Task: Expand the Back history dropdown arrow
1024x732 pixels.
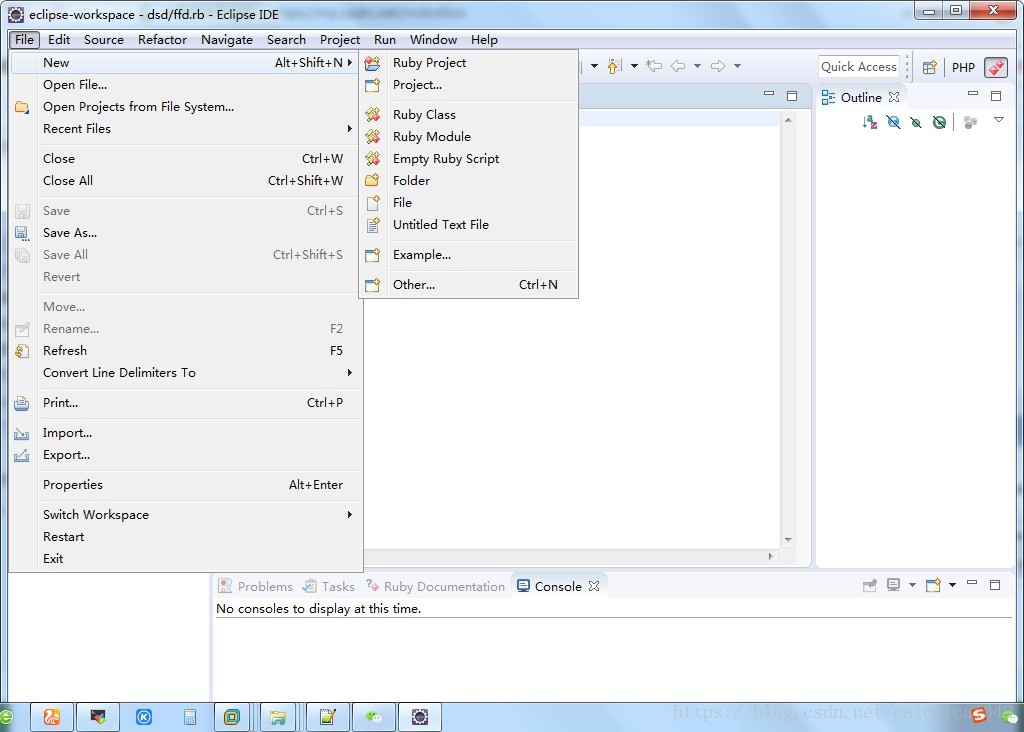Action: (697, 66)
